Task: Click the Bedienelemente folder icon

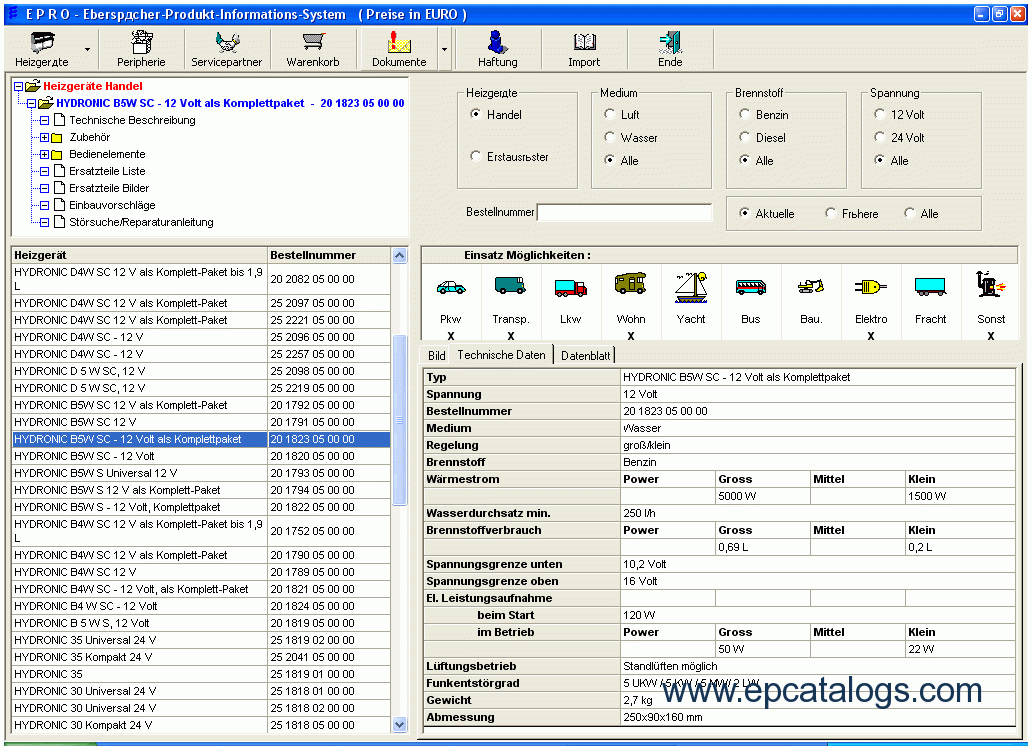Action: point(57,155)
